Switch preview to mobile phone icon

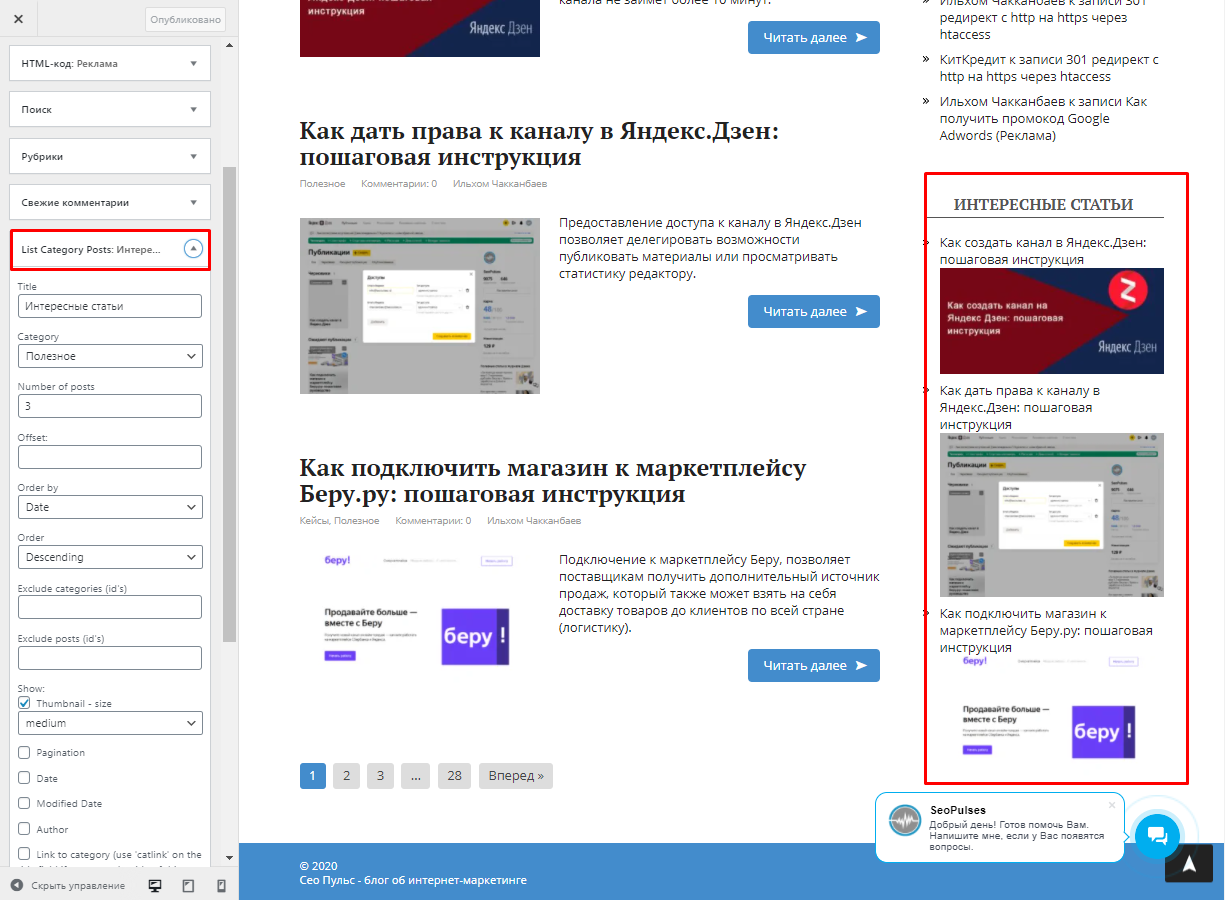click(x=221, y=885)
